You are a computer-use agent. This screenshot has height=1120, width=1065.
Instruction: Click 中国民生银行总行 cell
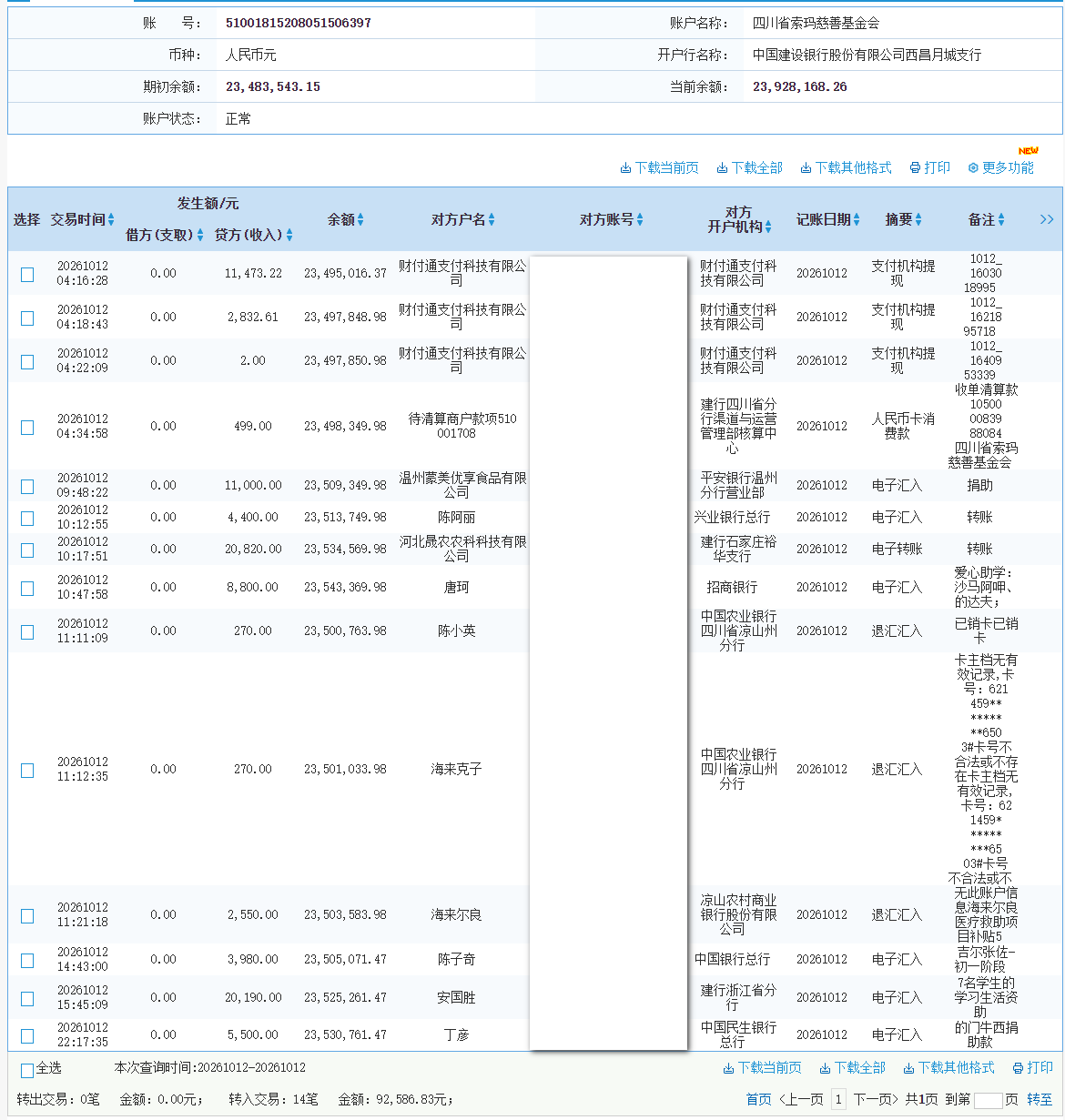pyautogui.click(x=738, y=1034)
